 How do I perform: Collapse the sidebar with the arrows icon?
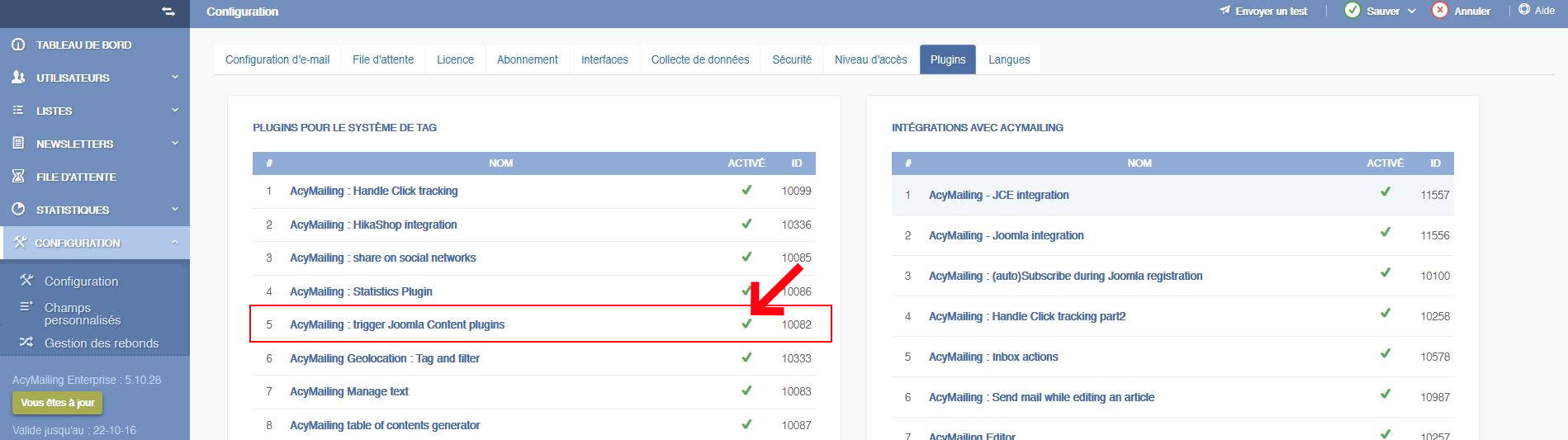tap(168, 12)
